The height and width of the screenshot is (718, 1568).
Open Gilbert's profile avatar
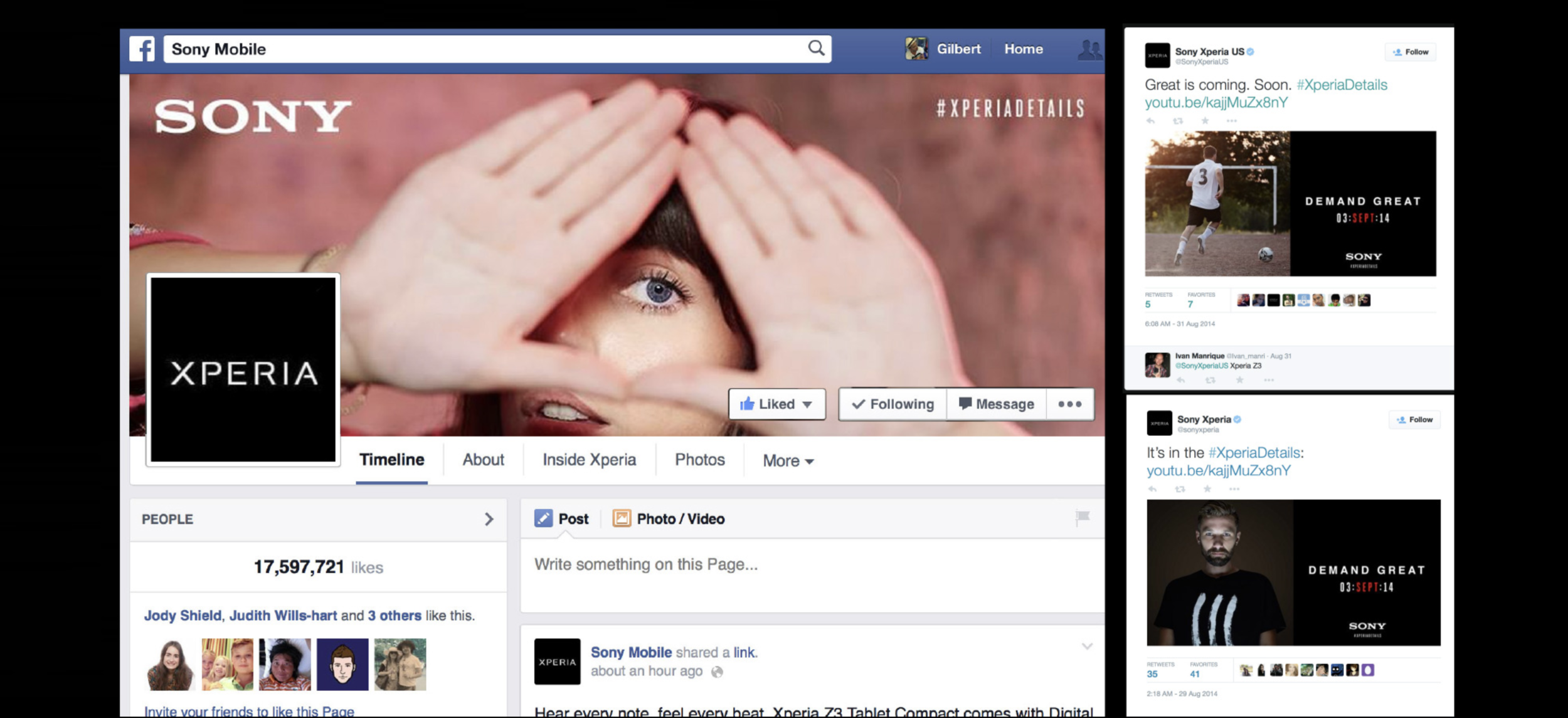916,48
